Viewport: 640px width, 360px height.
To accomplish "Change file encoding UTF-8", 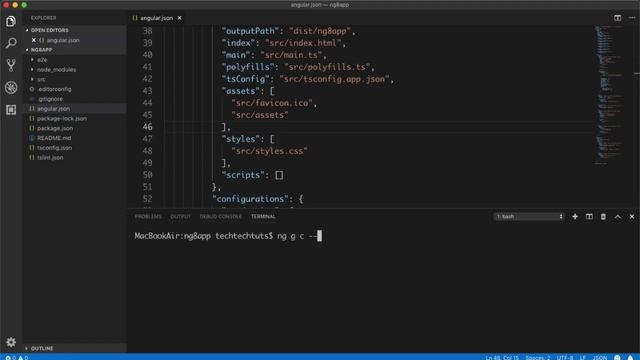I will click(x=565, y=358).
